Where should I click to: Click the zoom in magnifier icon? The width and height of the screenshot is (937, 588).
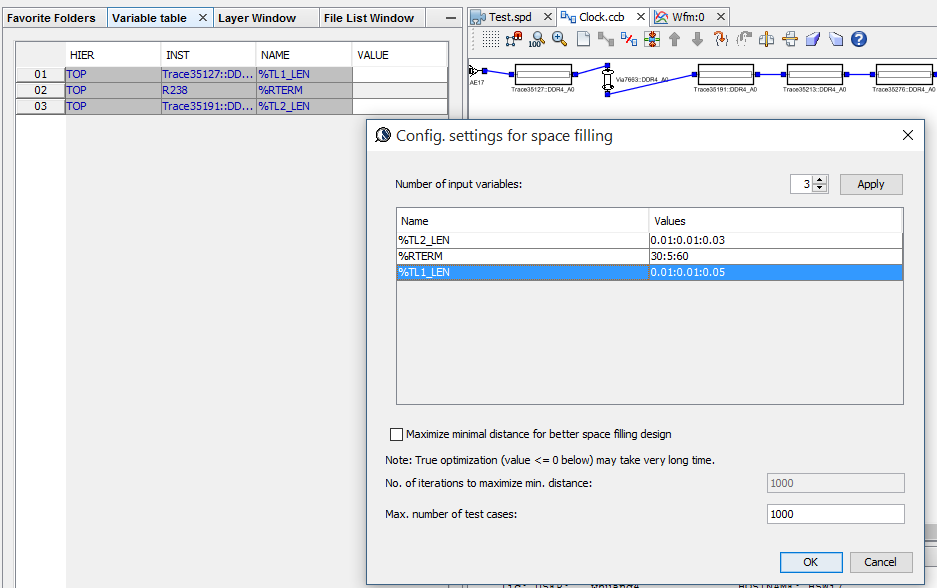[x=559, y=39]
